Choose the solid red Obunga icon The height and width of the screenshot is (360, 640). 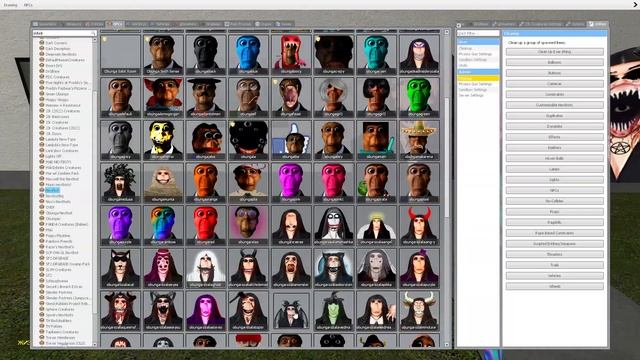(x=206, y=225)
